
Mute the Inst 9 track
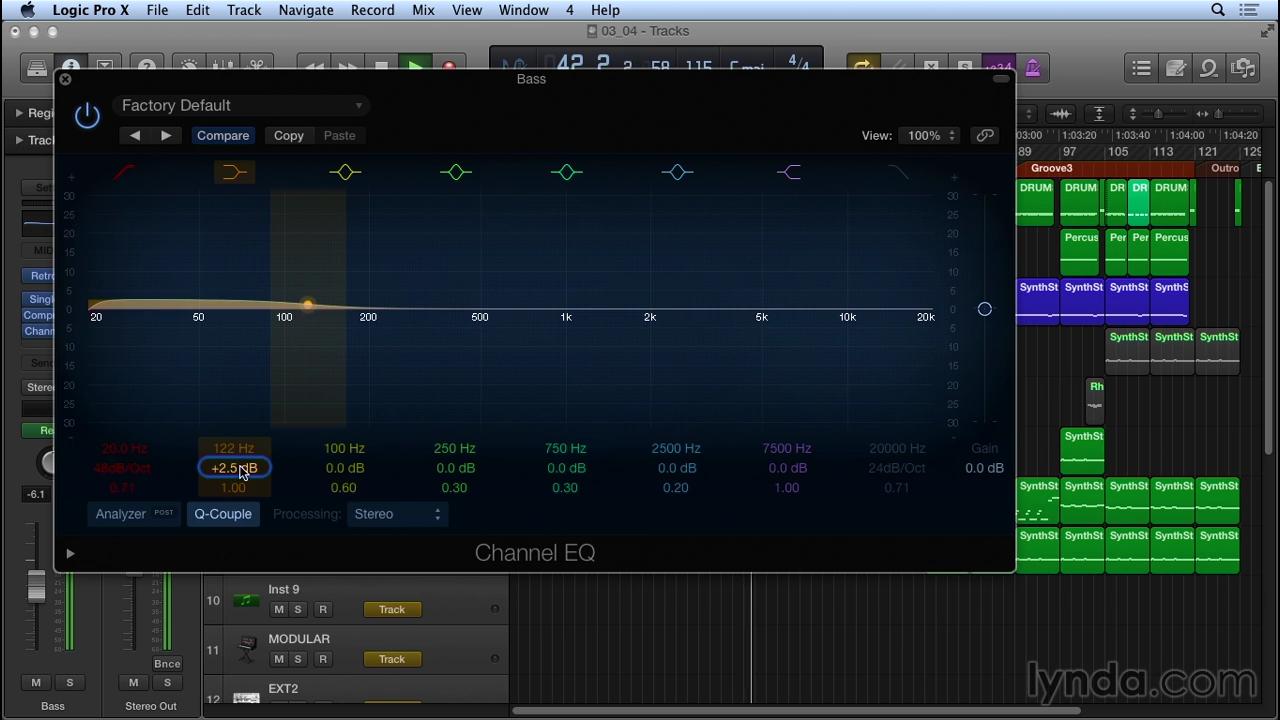tap(279, 609)
